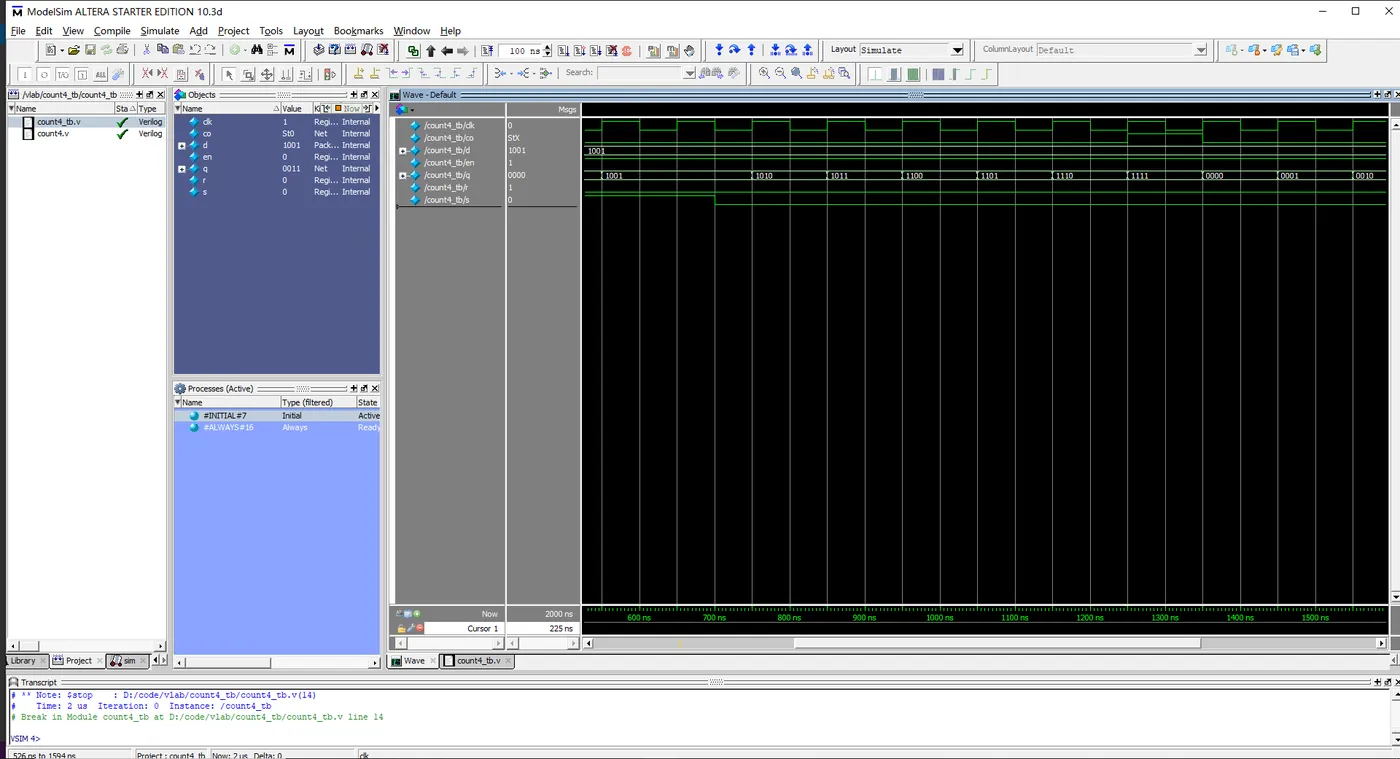The height and width of the screenshot is (759, 1400).
Task: Click the Insert Cursor icon
Action: pos(358,73)
